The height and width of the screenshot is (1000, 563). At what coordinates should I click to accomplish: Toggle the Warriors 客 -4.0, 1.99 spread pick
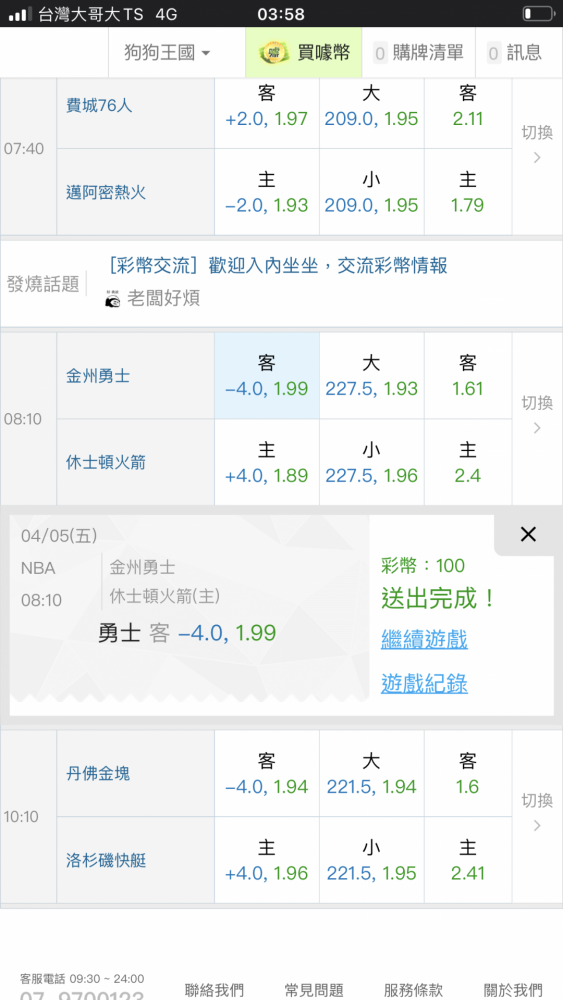coord(267,376)
